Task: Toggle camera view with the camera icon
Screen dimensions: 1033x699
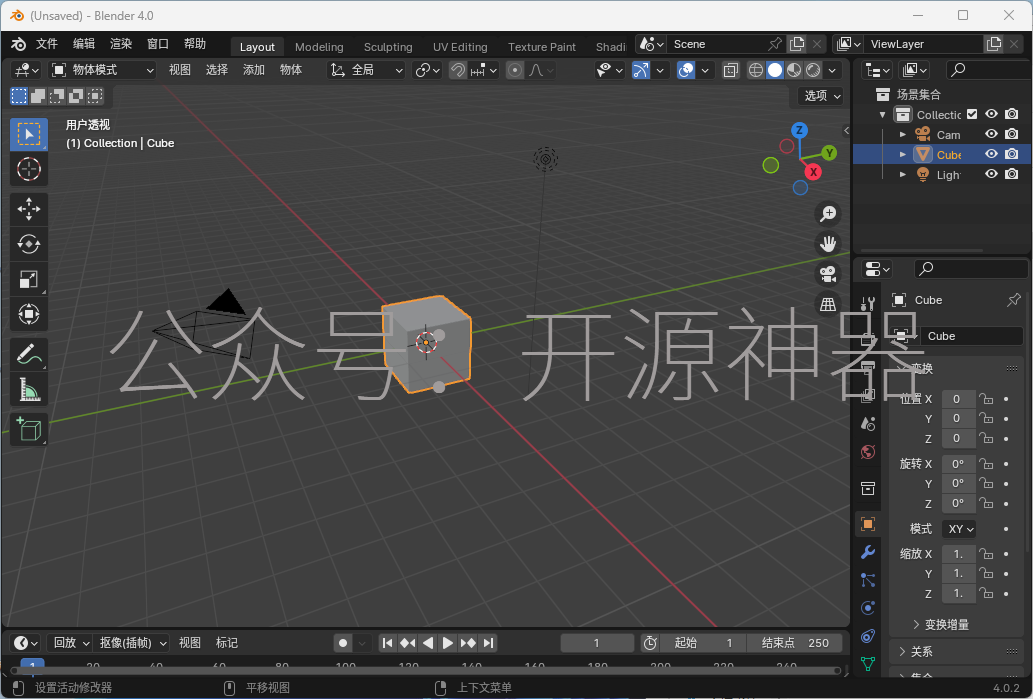Action: point(827,274)
